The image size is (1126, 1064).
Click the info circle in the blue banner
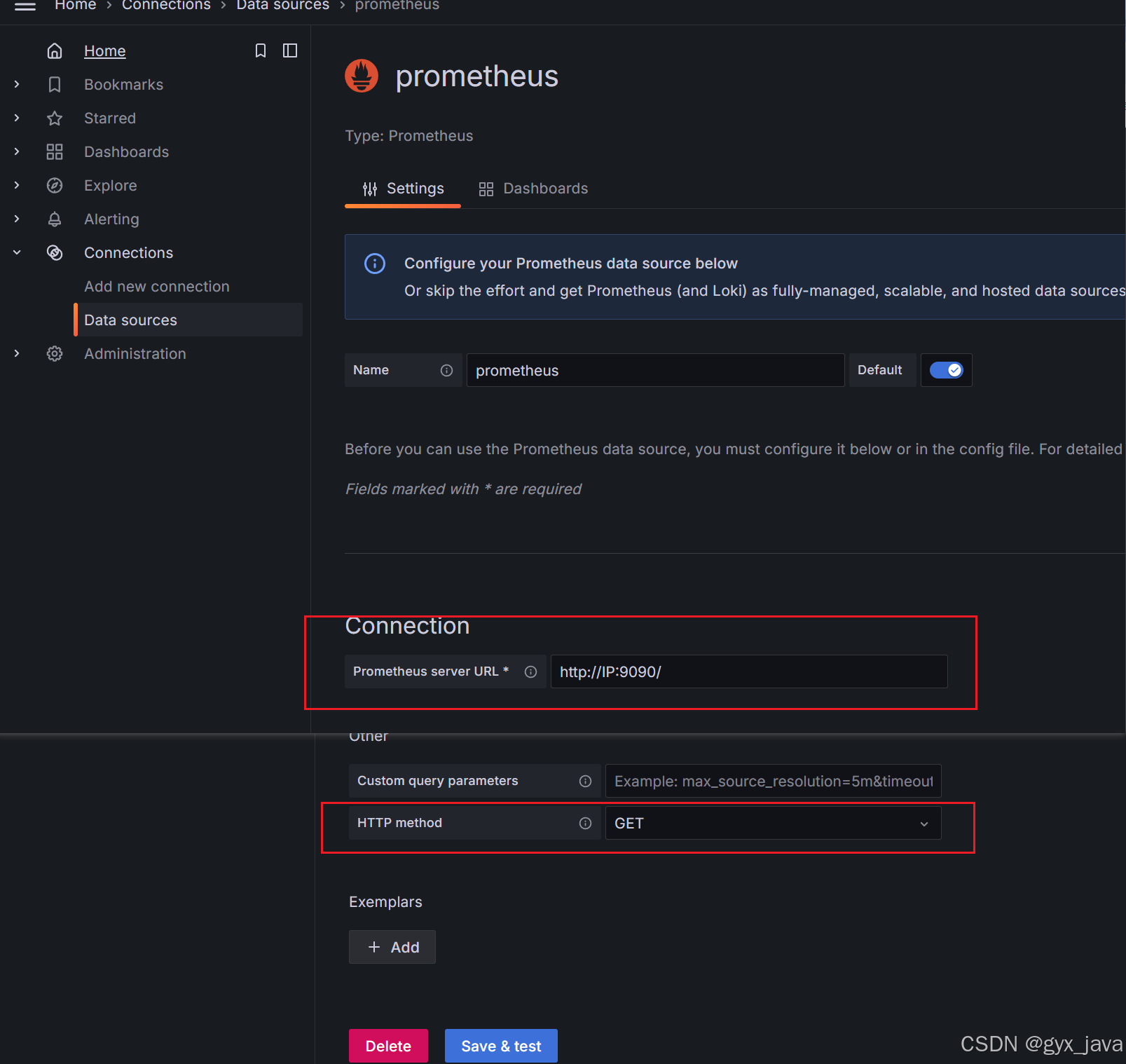tap(375, 264)
